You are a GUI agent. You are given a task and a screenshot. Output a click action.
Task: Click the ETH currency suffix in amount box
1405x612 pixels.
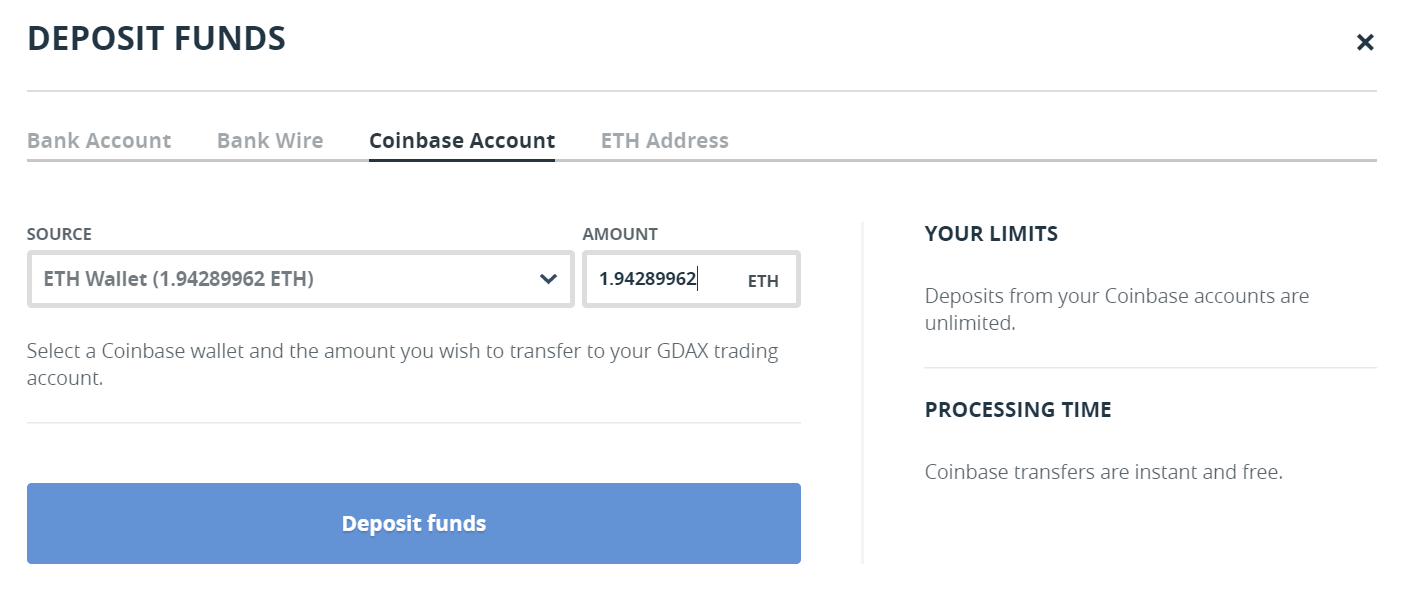click(x=763, y=281)
